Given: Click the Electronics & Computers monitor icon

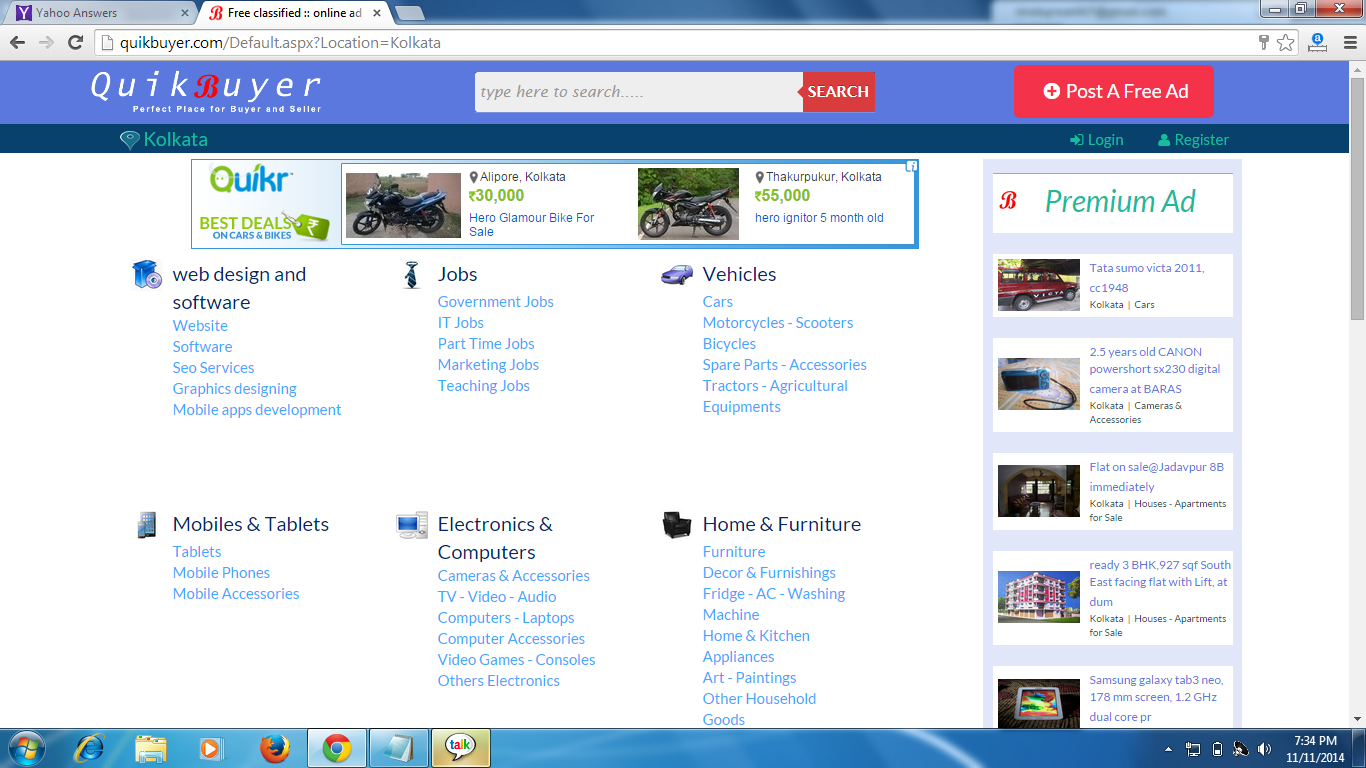Looking at the screenshot, I should pyautogui.click(x=412, y=525).
